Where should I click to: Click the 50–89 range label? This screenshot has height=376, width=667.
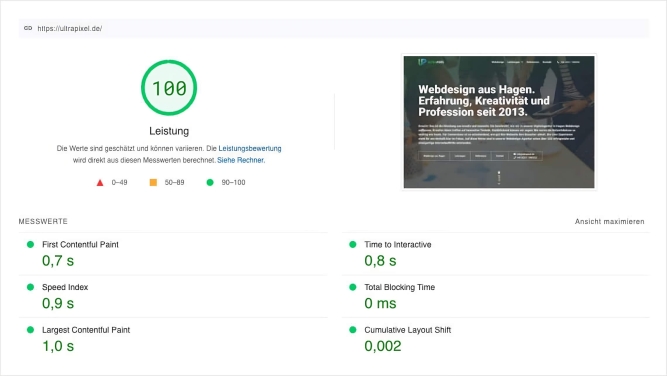click(x=174, y=182)
